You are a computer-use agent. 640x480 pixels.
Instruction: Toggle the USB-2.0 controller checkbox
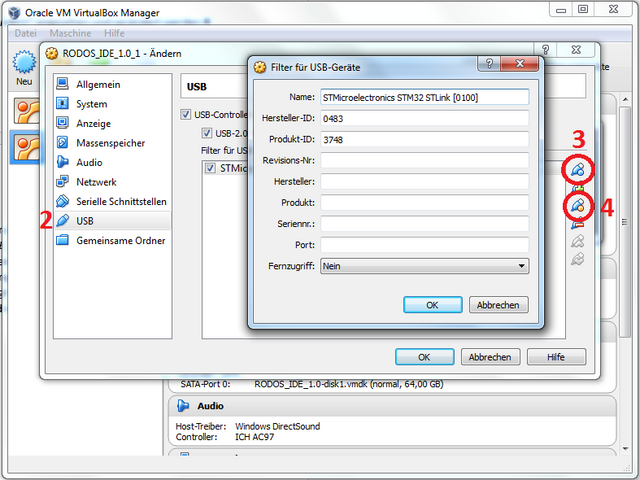207,133
